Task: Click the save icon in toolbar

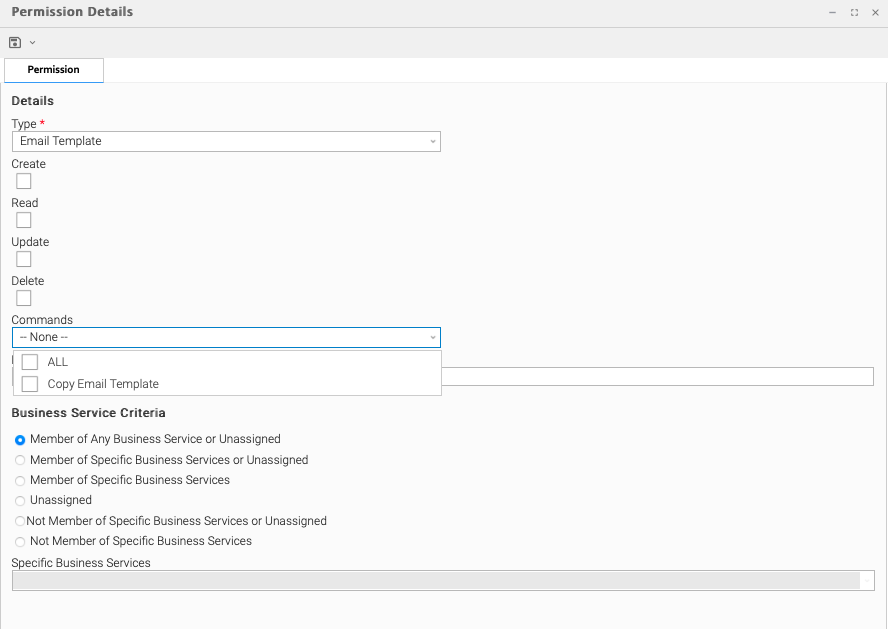Action: click(15, 43)
